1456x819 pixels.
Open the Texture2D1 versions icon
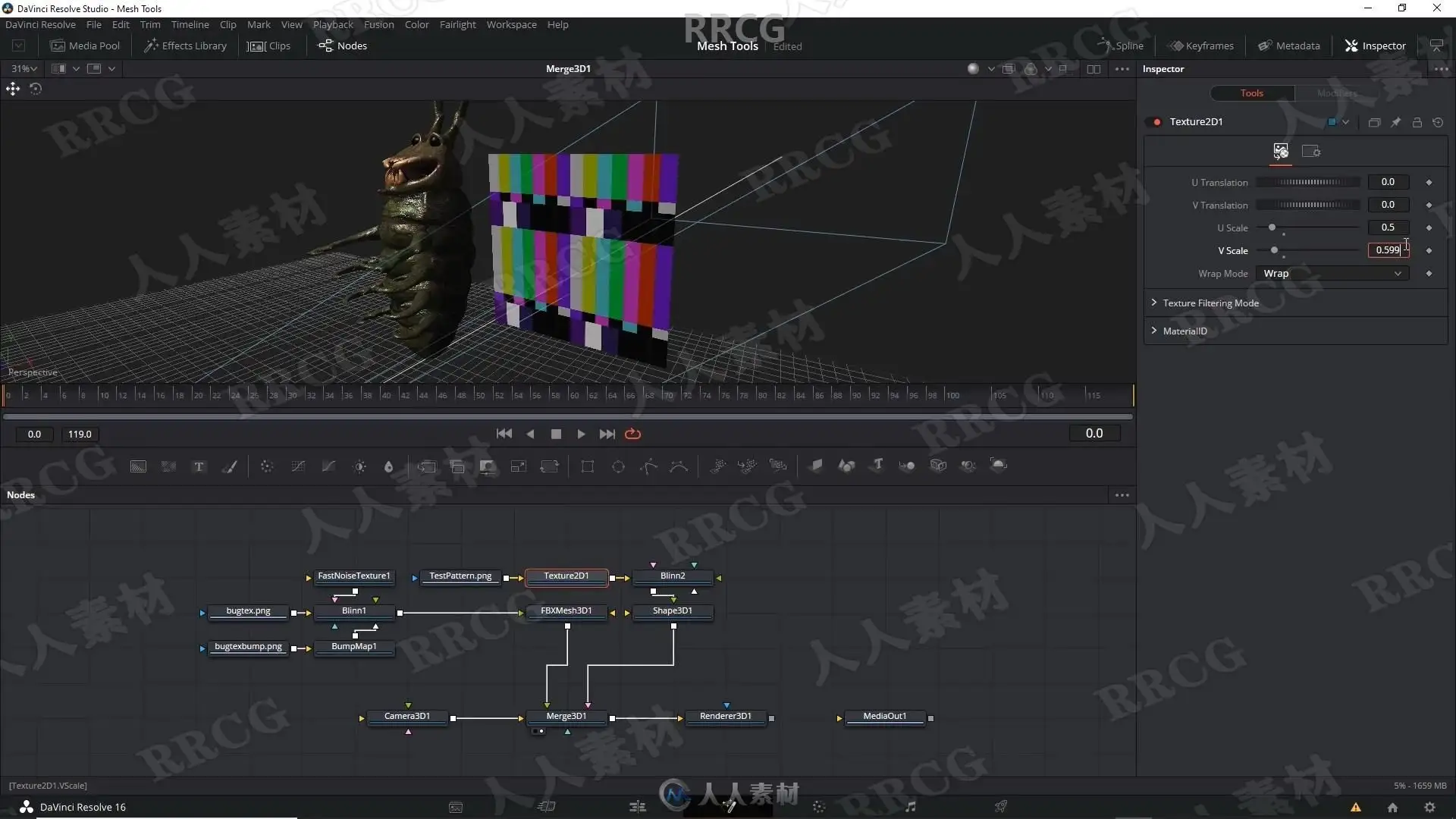pos(1374,122)
